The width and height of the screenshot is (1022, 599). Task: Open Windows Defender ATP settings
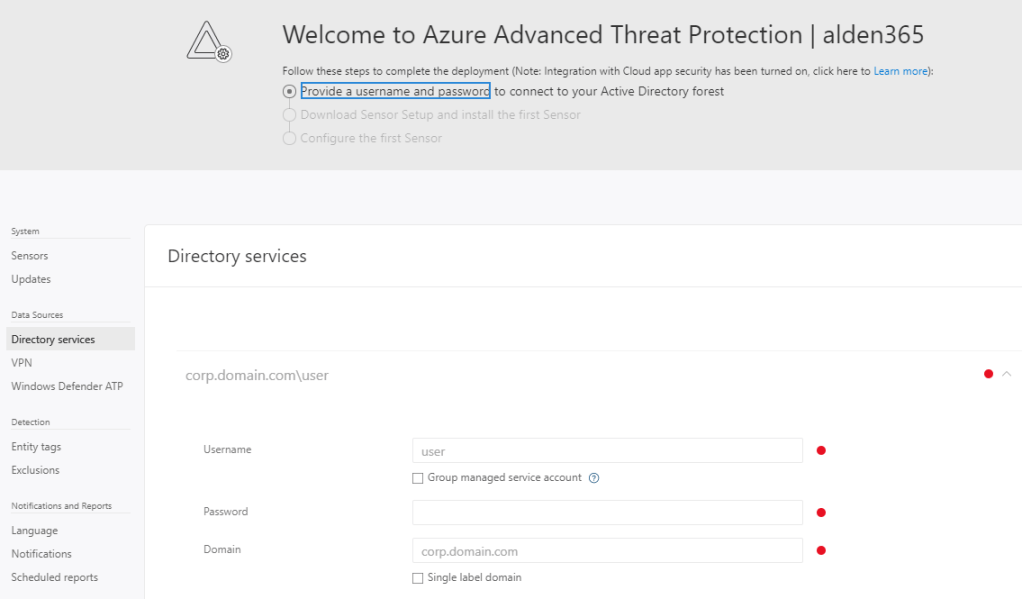[67, 386]
